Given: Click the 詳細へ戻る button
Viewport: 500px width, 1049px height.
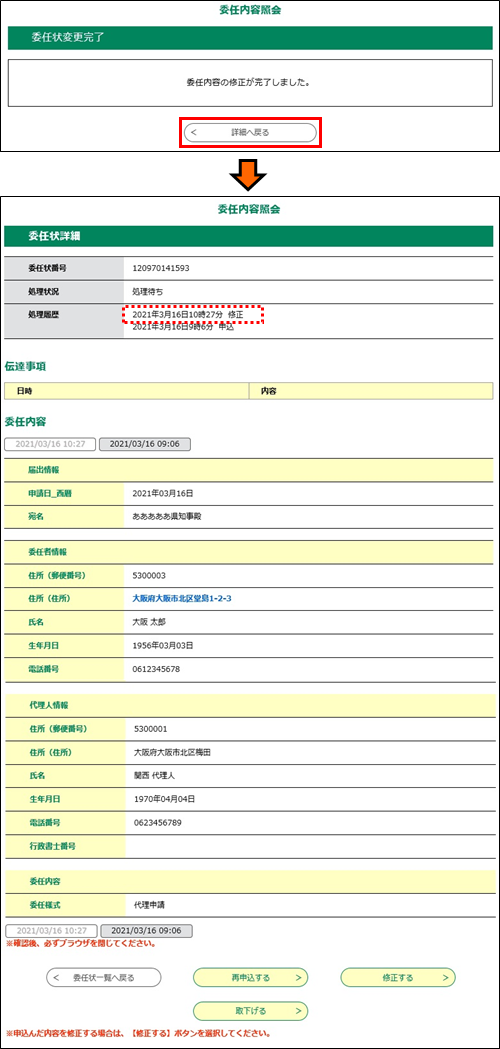Looking at the screenshot, I should (250, 132).
